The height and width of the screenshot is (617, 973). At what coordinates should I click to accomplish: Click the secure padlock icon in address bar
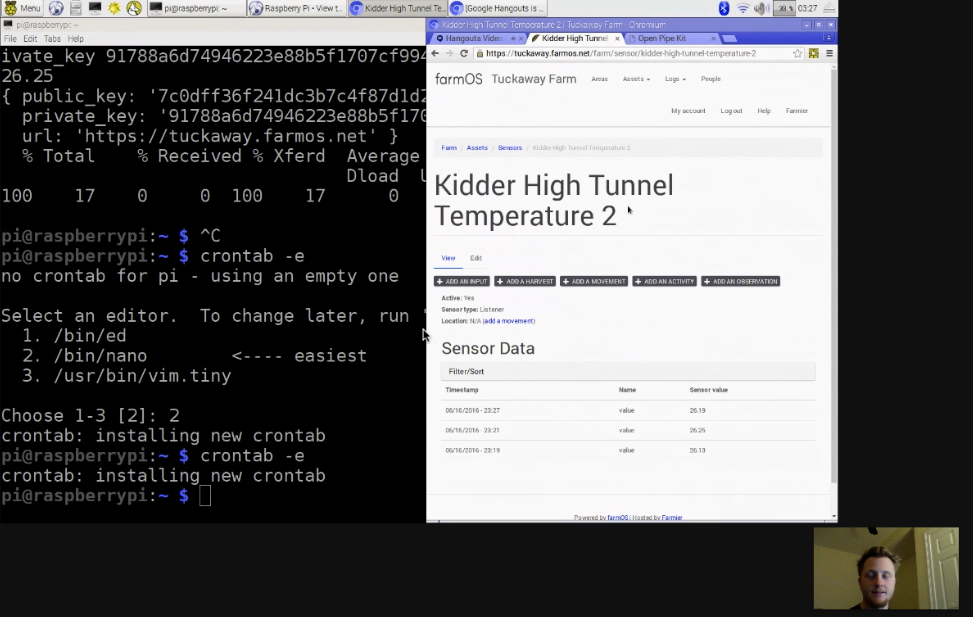[480, 53]
